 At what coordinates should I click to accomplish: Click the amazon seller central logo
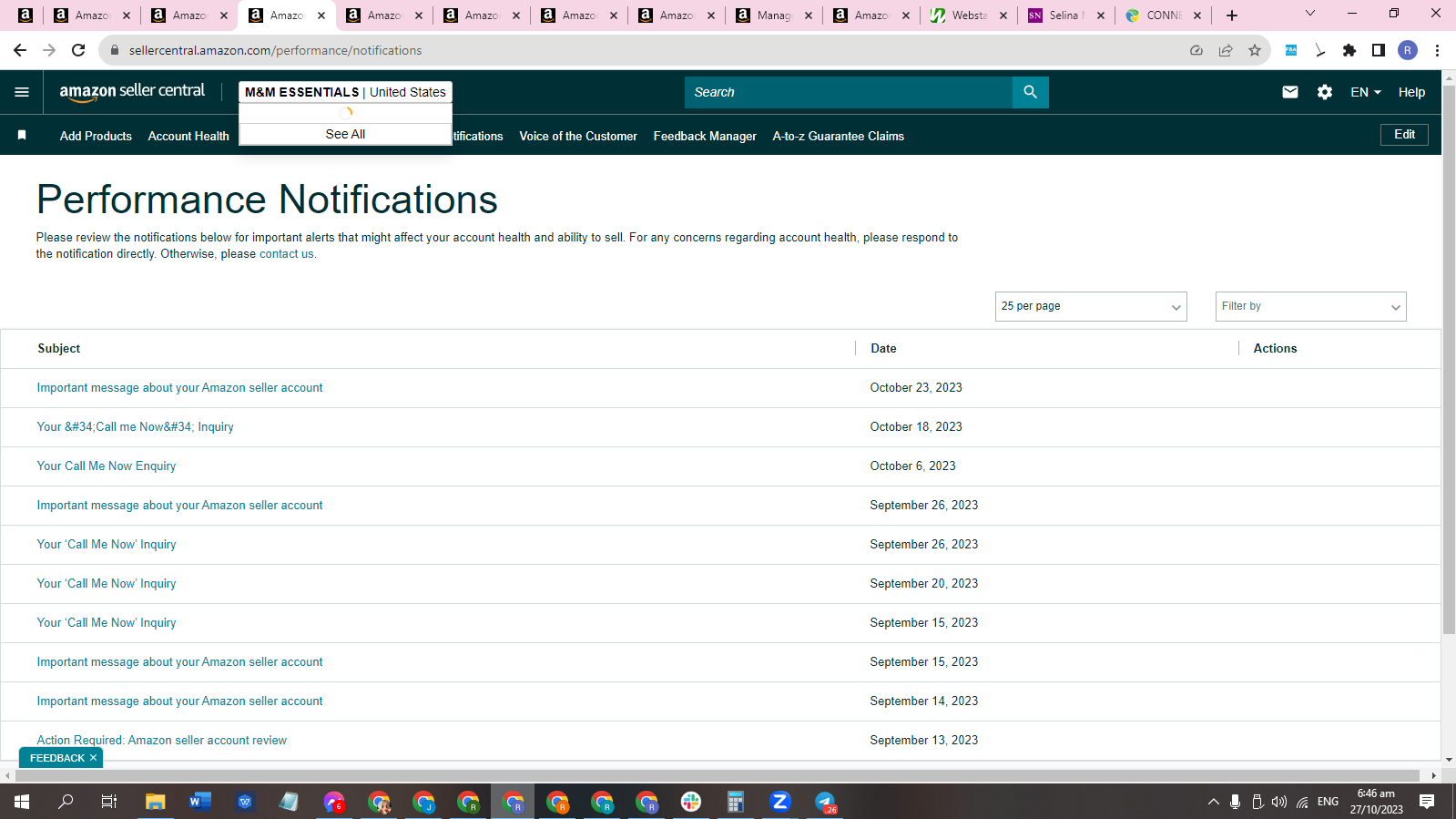(x=132, y=92)
